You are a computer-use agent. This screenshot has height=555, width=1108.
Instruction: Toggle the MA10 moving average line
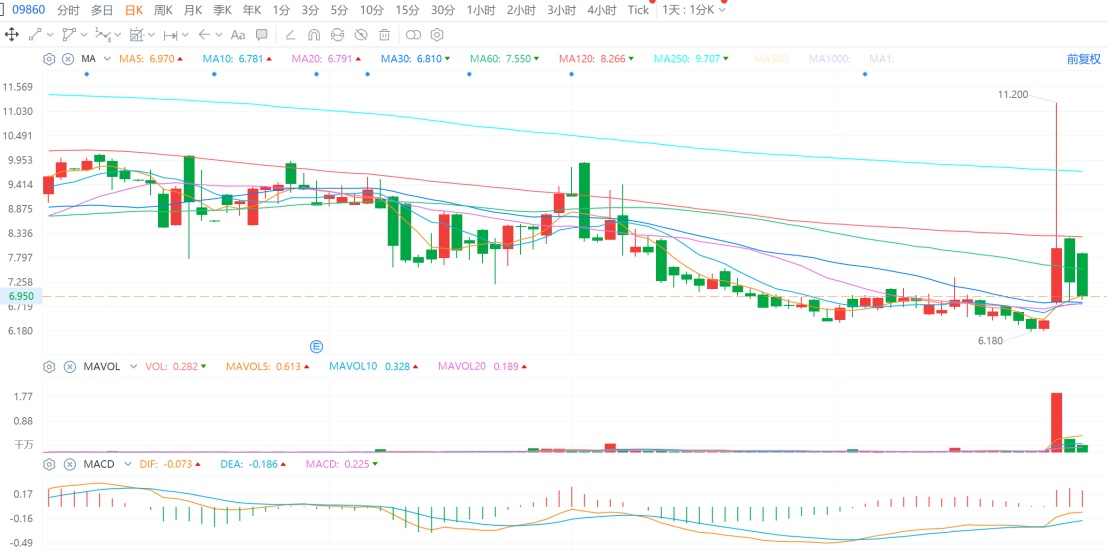(x=239, y=59)
